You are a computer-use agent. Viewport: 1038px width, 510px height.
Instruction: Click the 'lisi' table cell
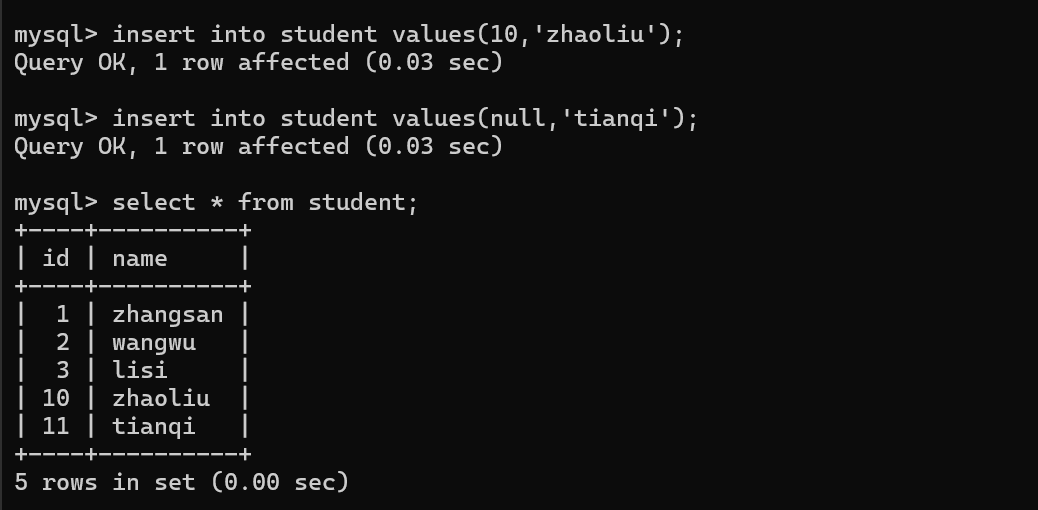(140, 370)
